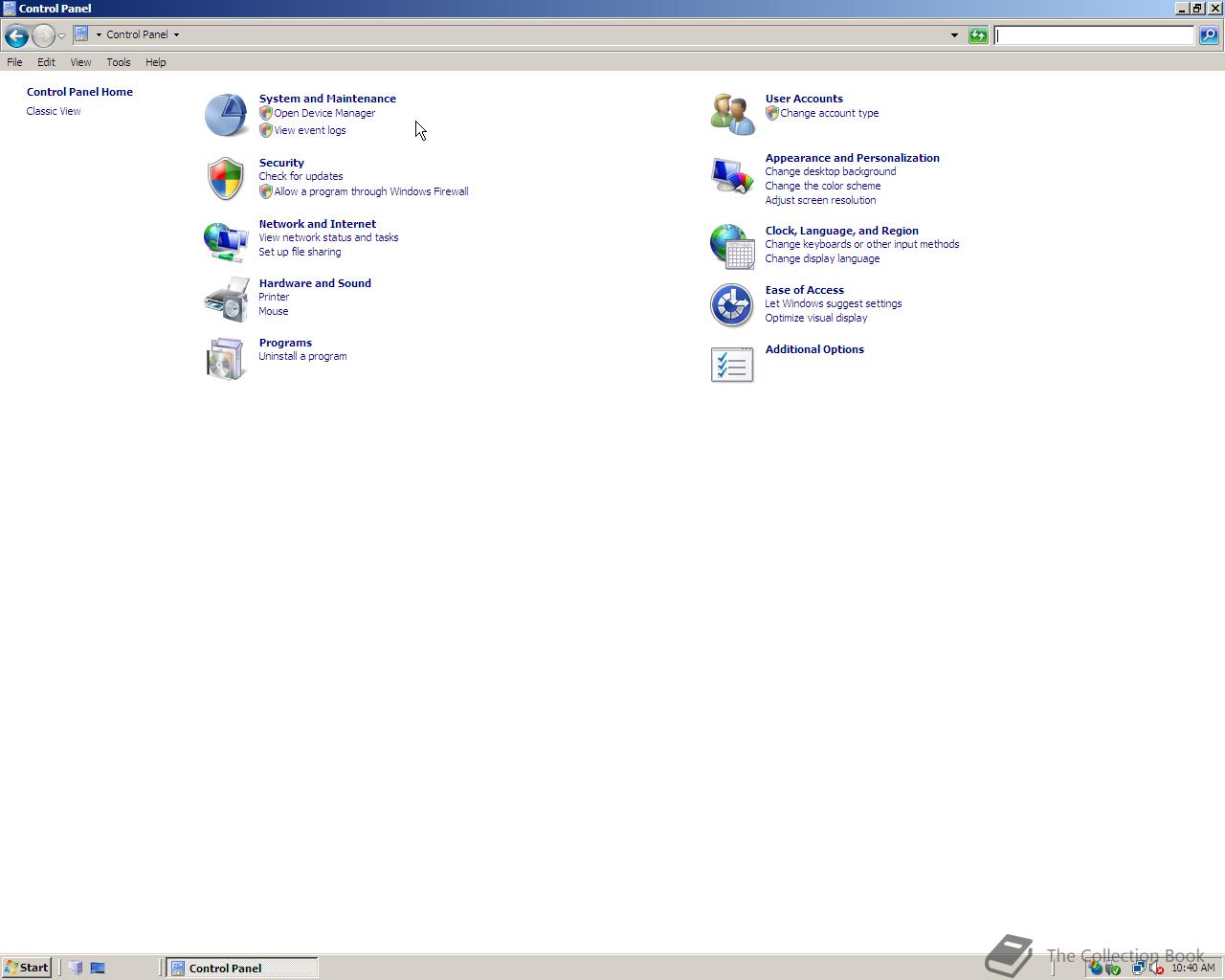Viewport: 1225px width, 980px height.
Task: Click Open Device Manager link
Action: coord(324,113)
